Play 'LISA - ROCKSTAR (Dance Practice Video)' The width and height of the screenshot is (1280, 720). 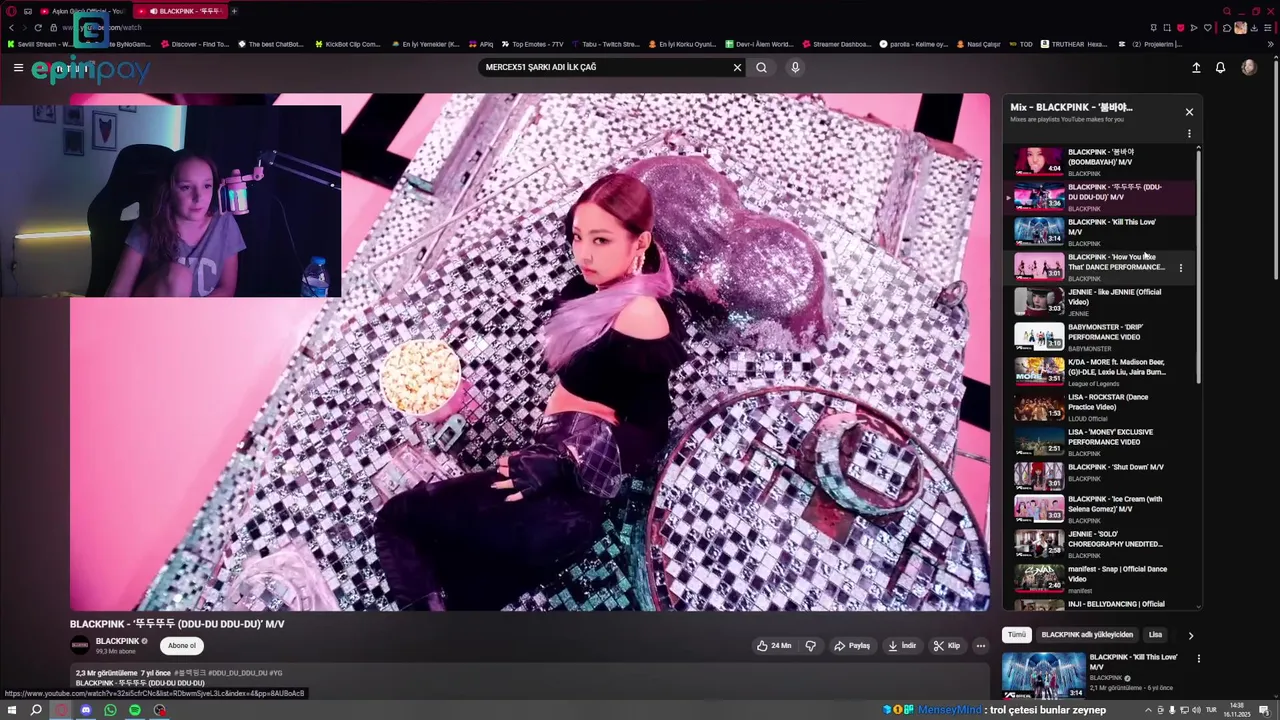[x=1100, y=406]
